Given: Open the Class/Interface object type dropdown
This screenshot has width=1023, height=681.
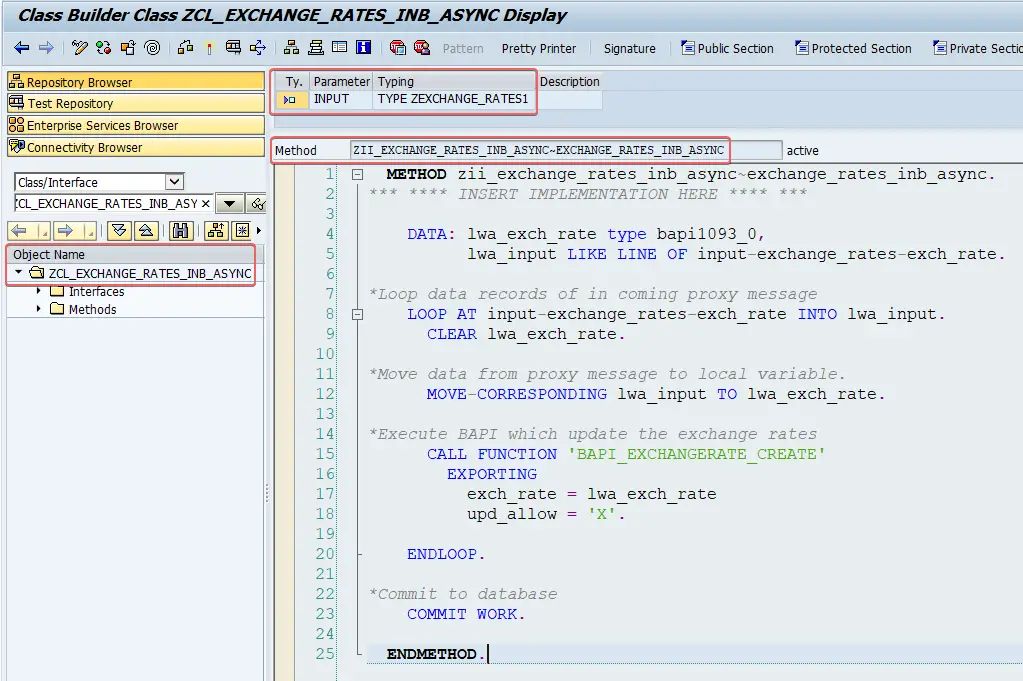Looking at the screenshot, I should click(174, 181).
